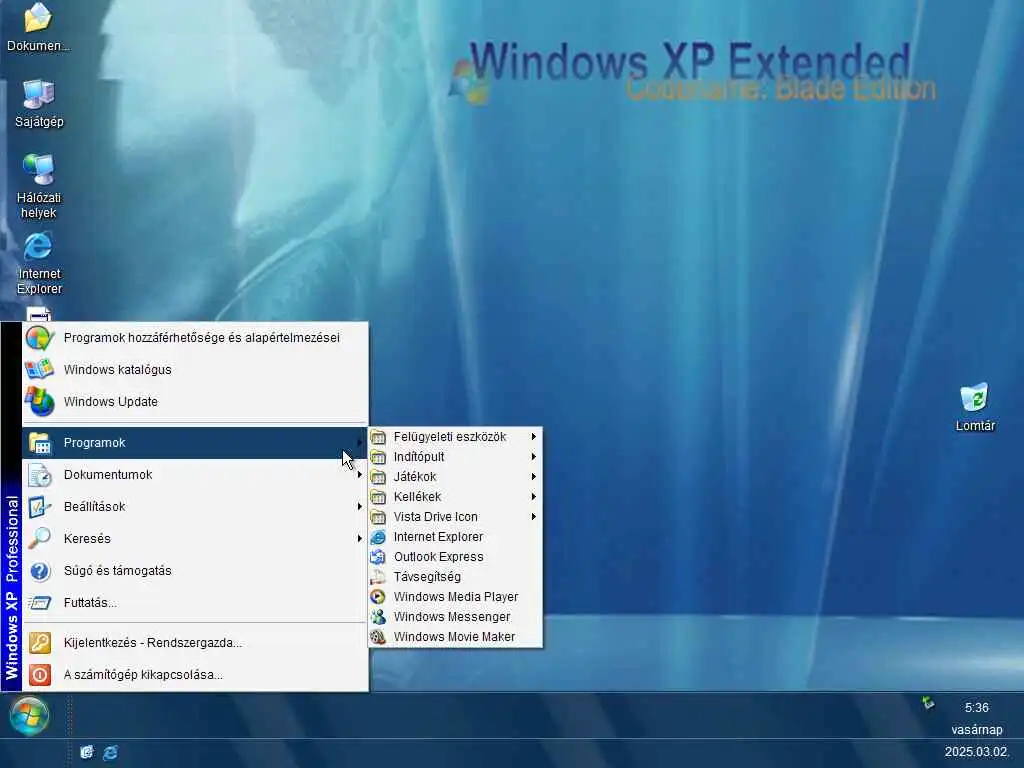Launch Internet Explorer from quick launch
Screen dimensions: 1024x768
(110, 752)
